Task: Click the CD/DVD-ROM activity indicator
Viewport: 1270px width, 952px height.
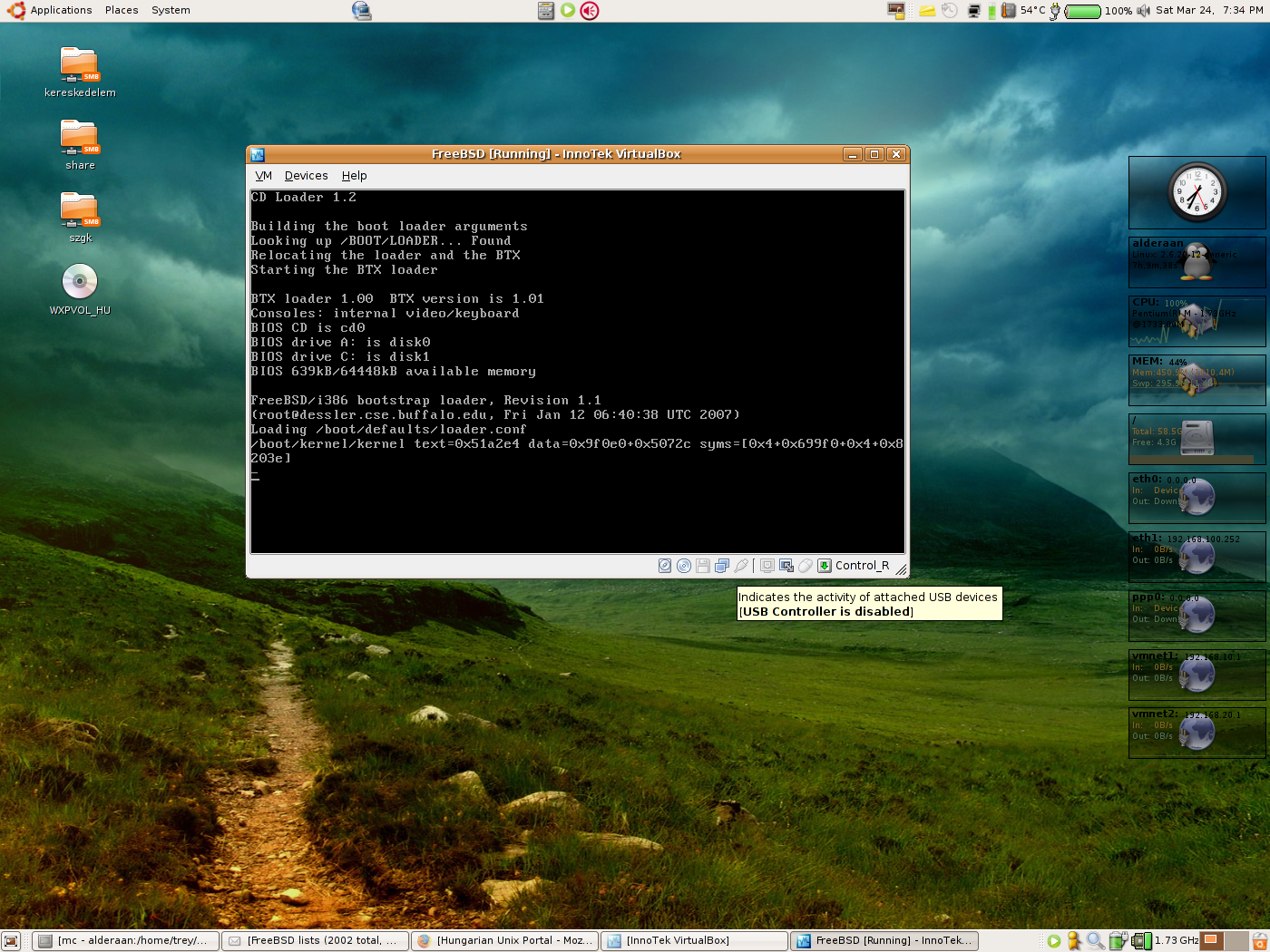Action: click(x=684, y=566)
